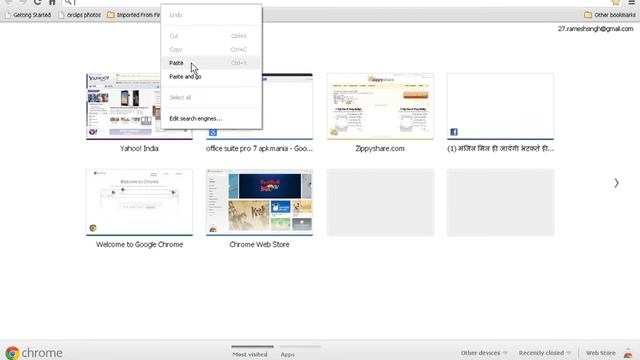Click the bookmark star icon
Screen dimensions: 640x360
616,2
